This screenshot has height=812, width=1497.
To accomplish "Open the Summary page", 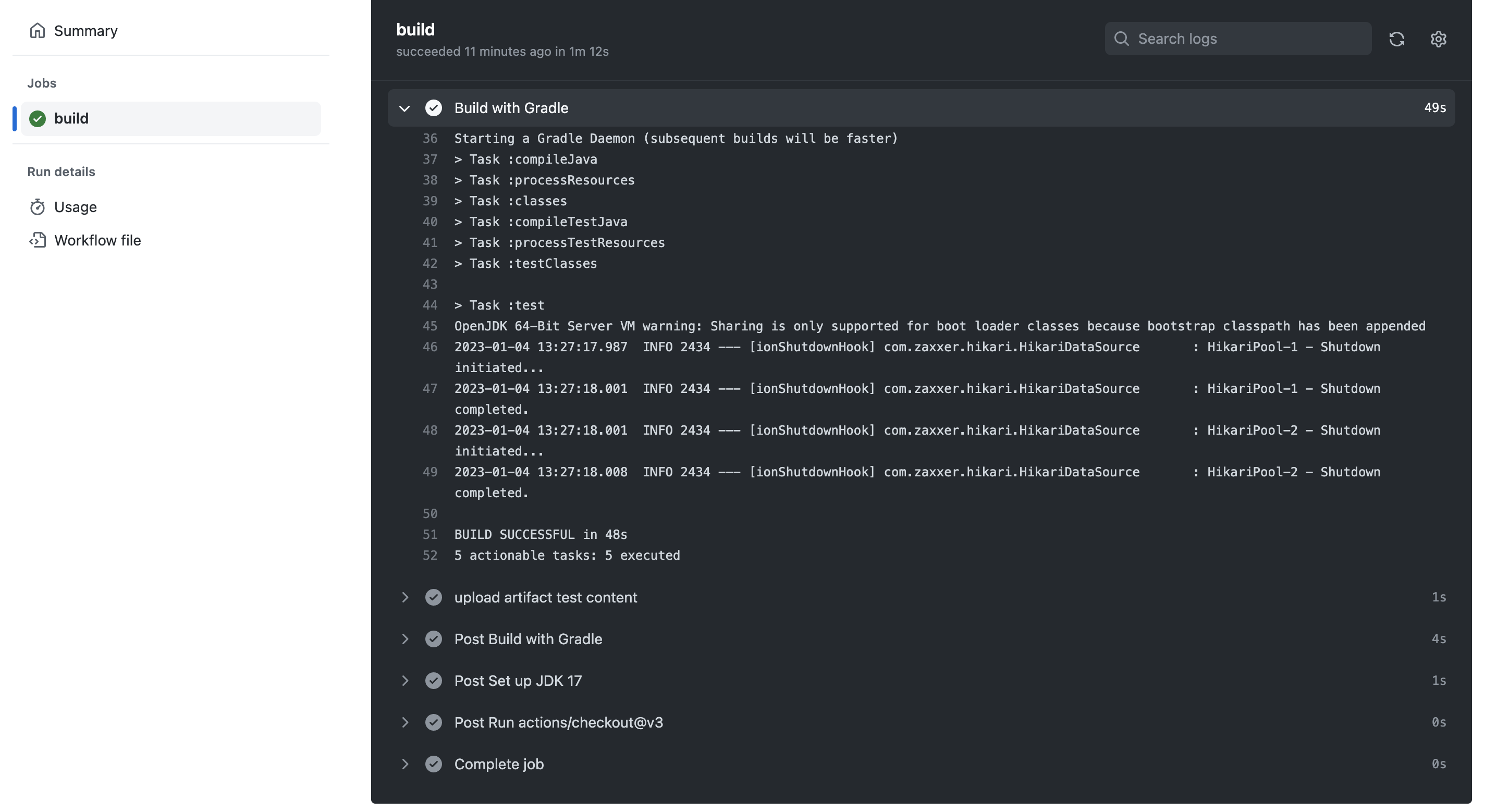I will coord(85,30).
